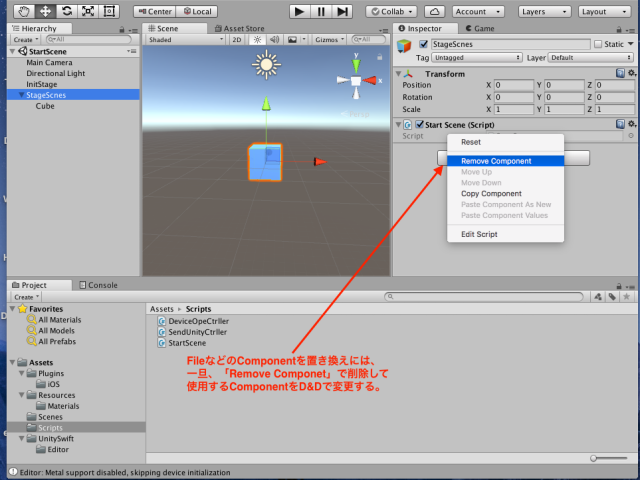Lock the Inspector panel
Viewport: 640px width, 480px height.
[x=619, y=29]
